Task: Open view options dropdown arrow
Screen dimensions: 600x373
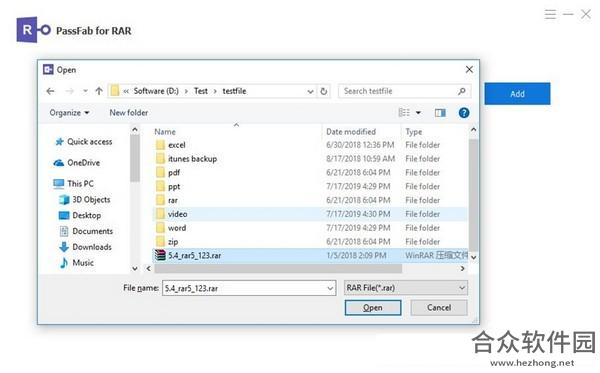Action: pyautogui.click(x=418, y=113)
